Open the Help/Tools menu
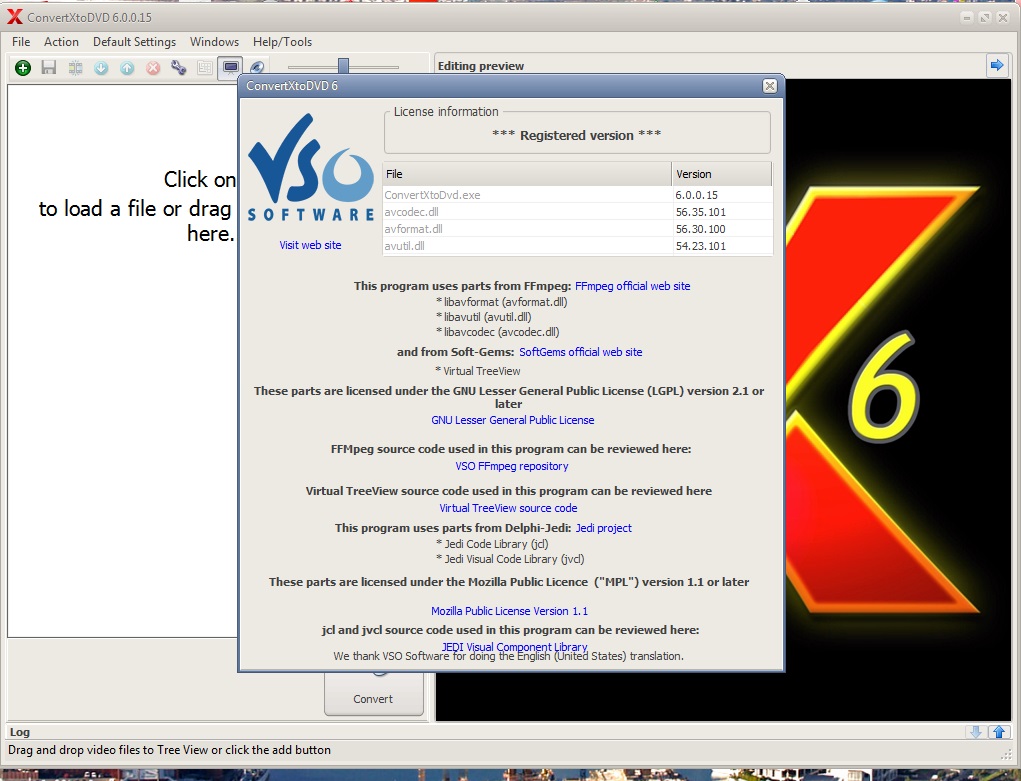This screenshot has width=1021, height=781. coord(283,42)
